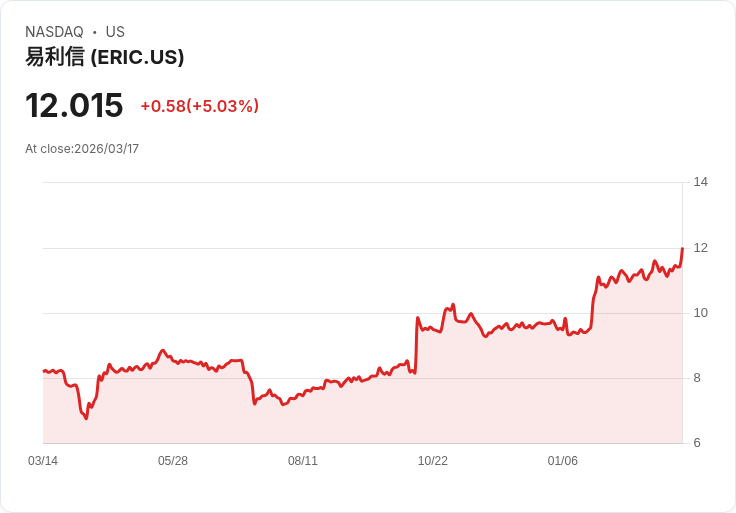Click the US market label

tap(115, 32)
